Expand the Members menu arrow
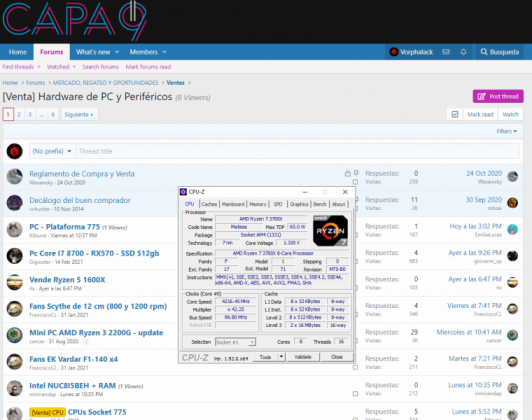 coord(165,52)
